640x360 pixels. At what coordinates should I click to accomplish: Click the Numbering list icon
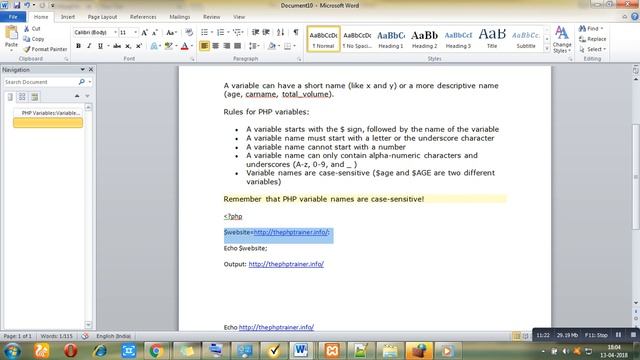click(x=220, y=33)
